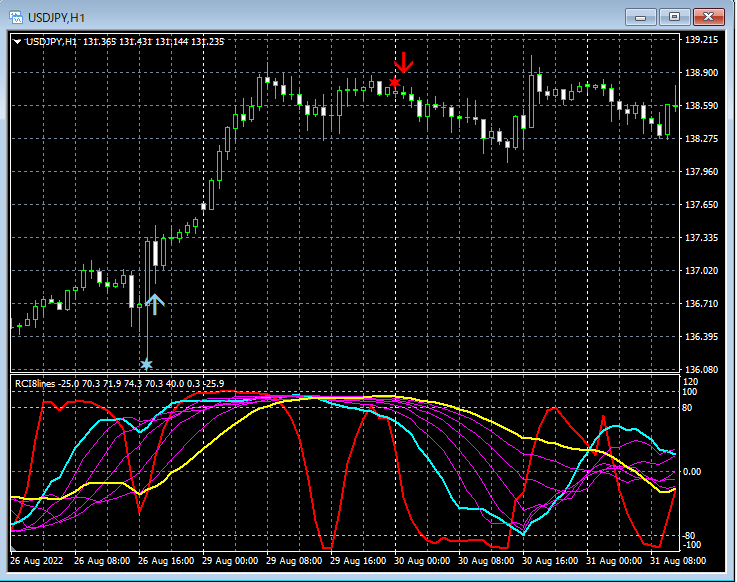737x582 pixels.
Task: Maximize the USDJPY,H1 chart window
Action: pos(674,17)
